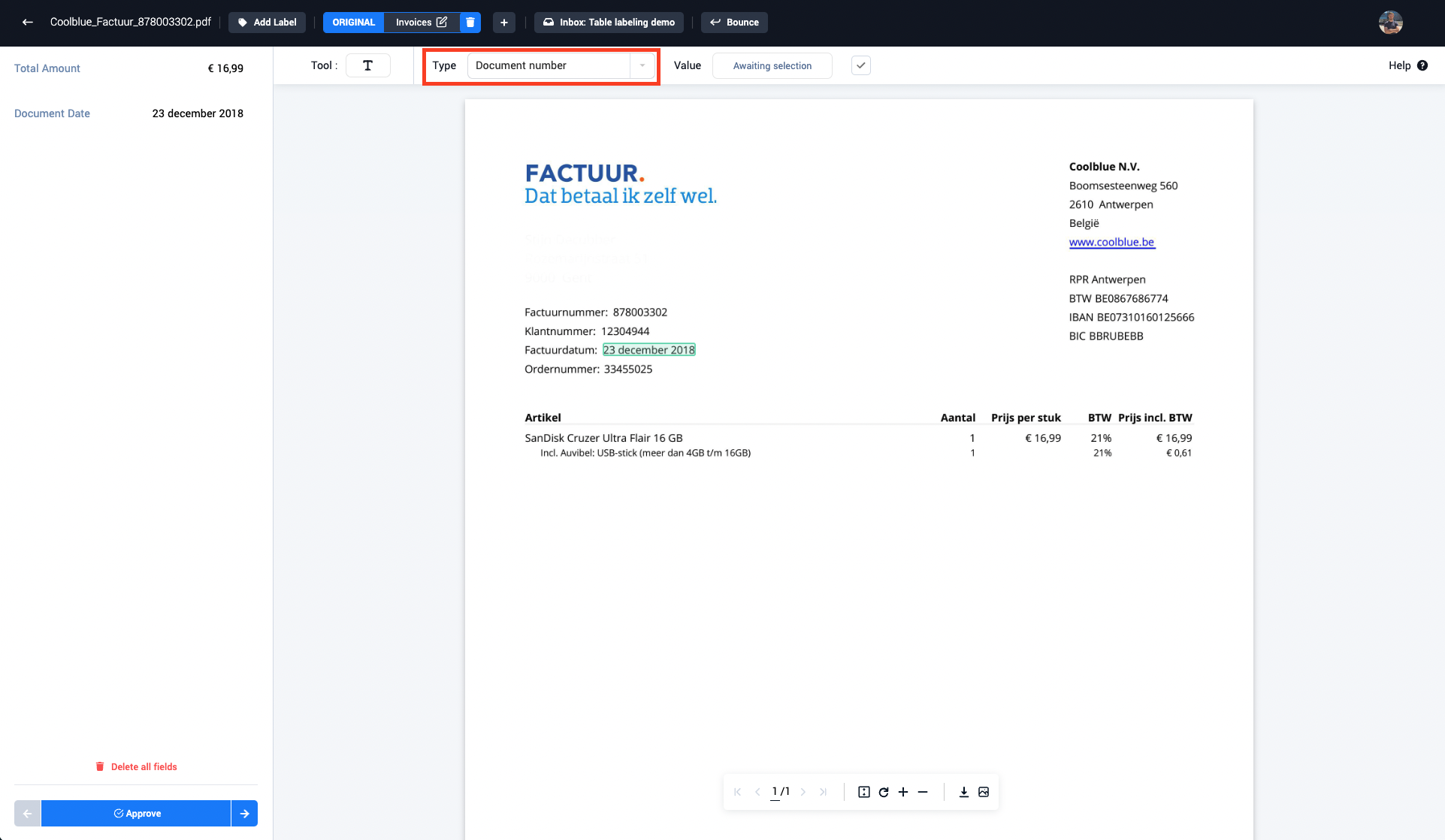Delete the Invoices document type with trash icon
Viewport: 1445px width, 840px height.
[x=470, y=22]
